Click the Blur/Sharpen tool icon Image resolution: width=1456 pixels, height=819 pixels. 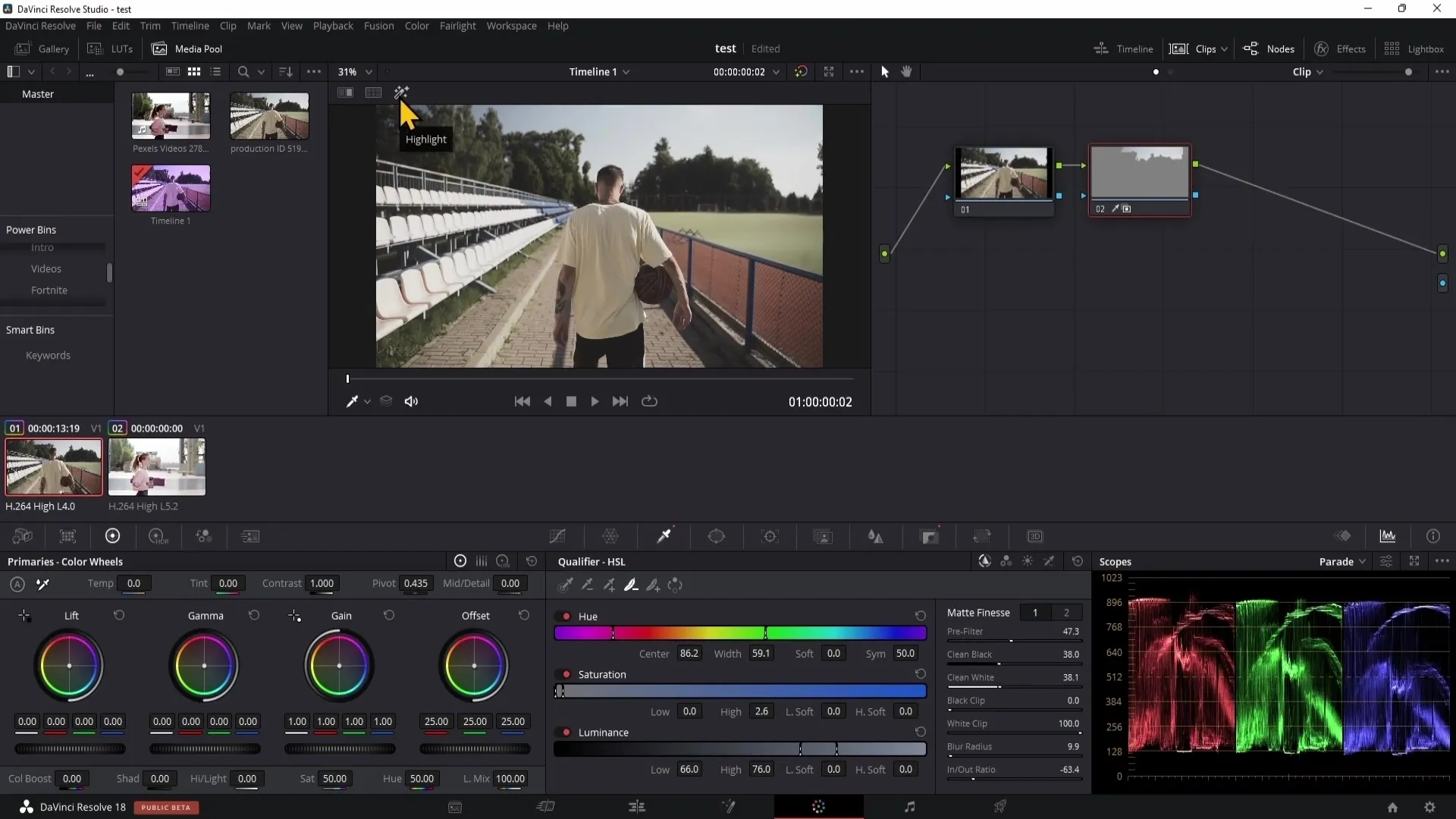(877, 536)
